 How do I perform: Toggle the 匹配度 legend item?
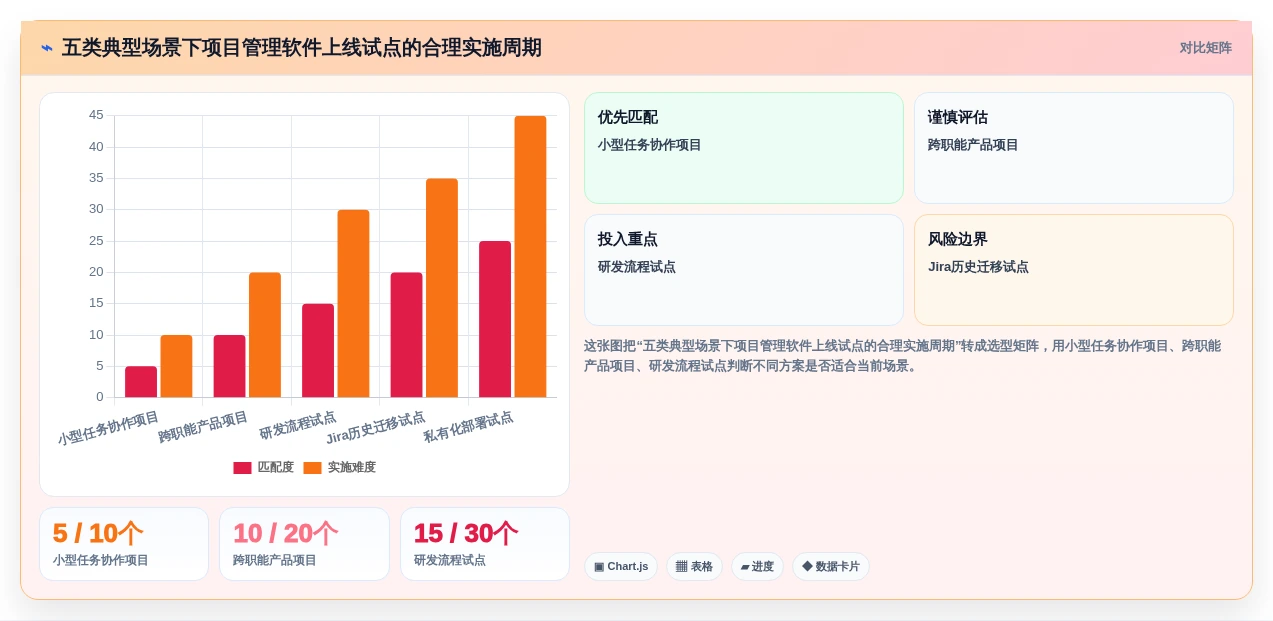(264, 467)
